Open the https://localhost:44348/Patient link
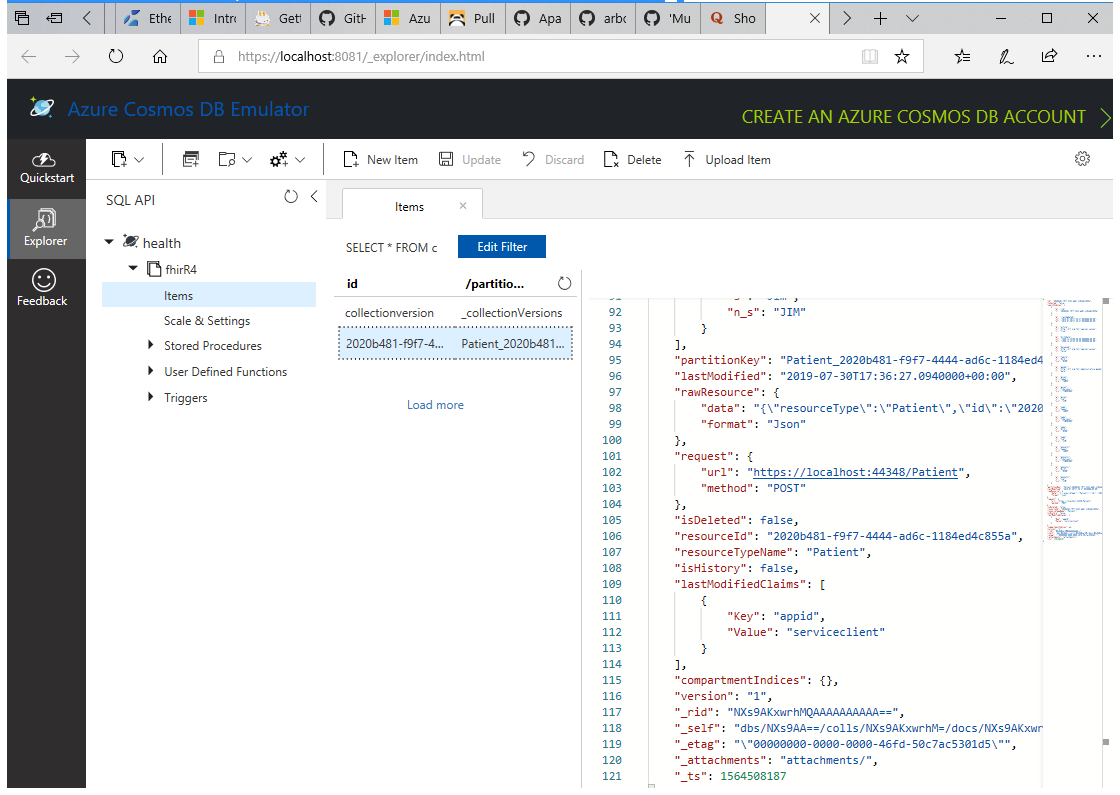1120x795 pixels. (855, 472)
